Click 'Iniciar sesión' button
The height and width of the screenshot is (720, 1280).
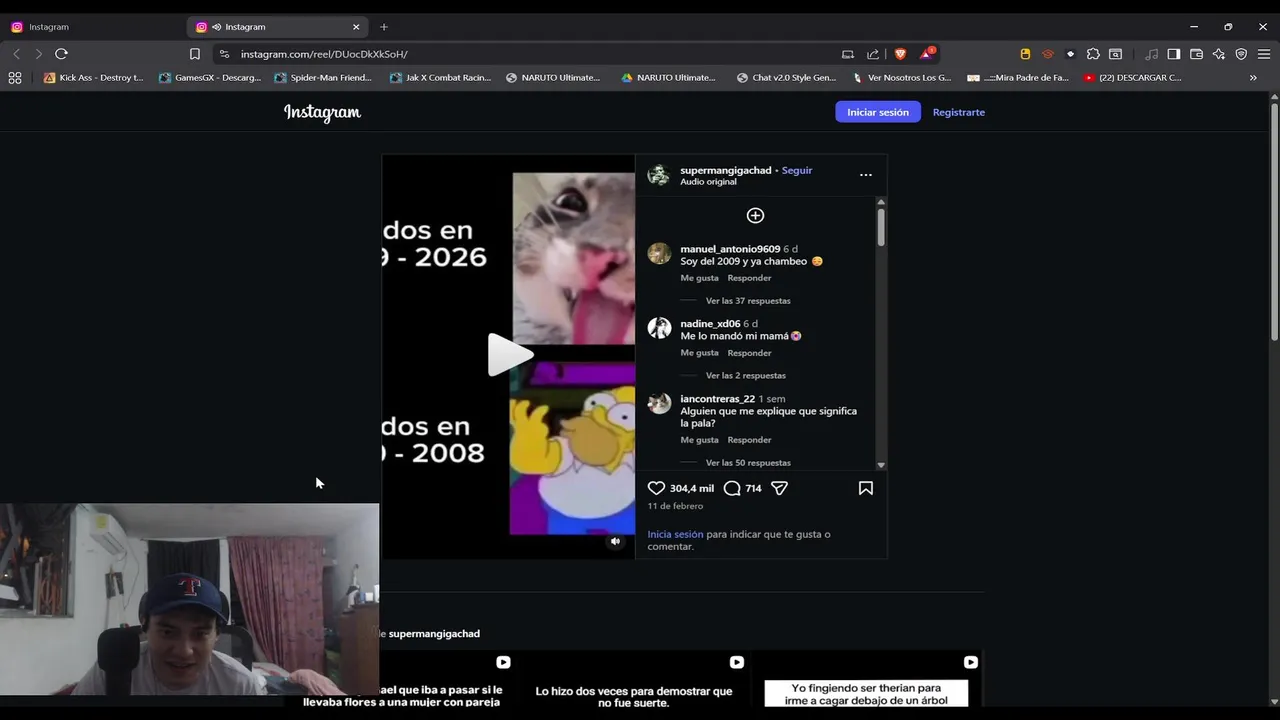[x=878, y=112]
